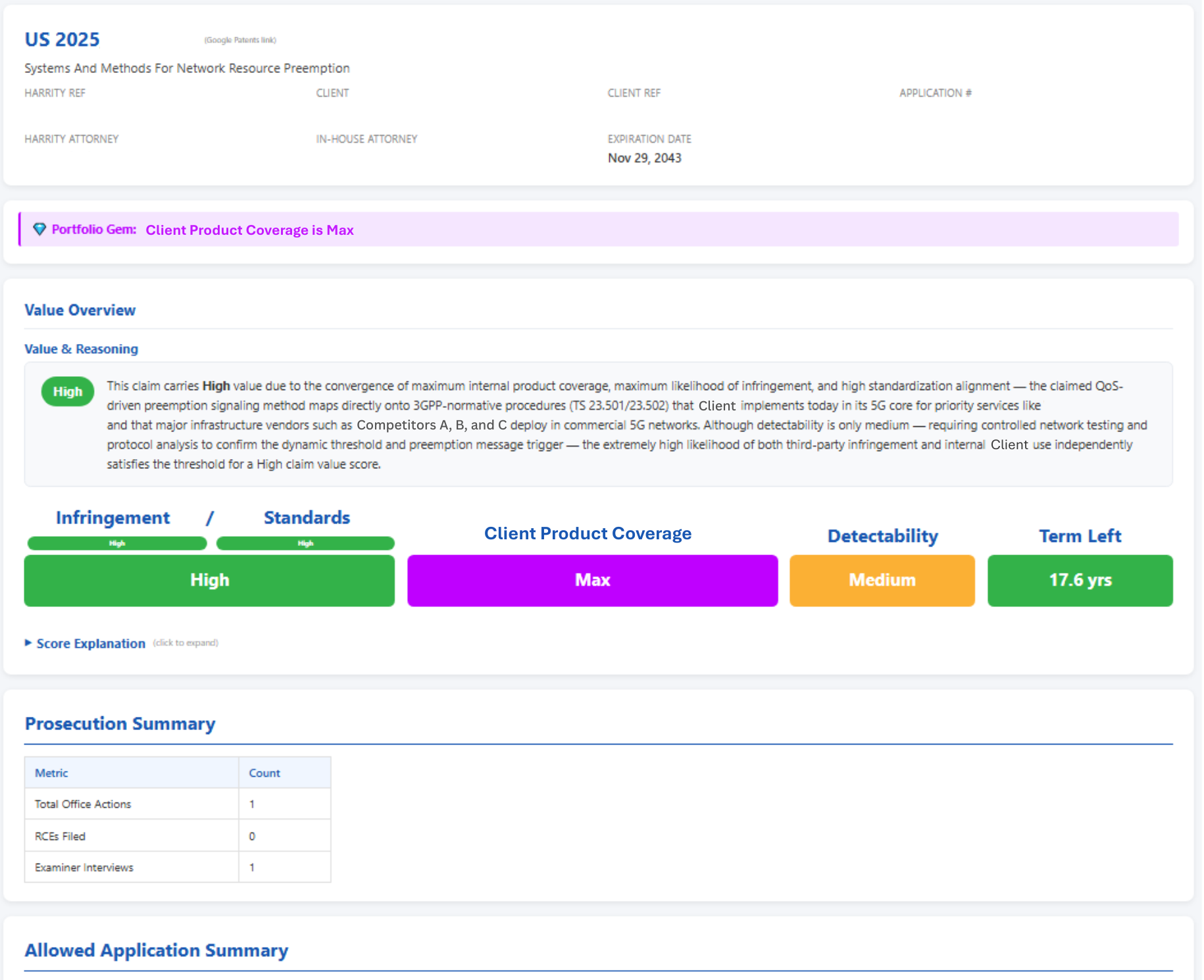
Task: Collapse the Value Overview section header
Action: click(80, 310)
